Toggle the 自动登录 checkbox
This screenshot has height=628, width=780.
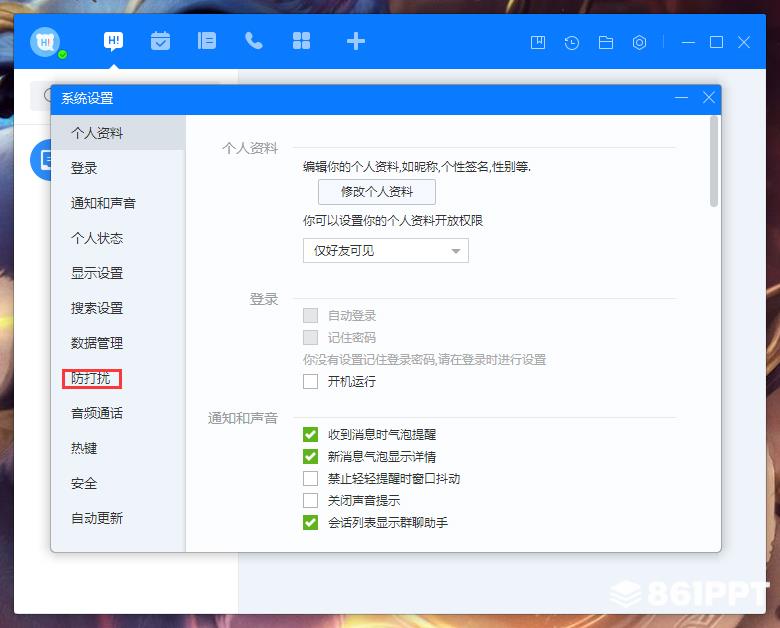click(x=310, y=315)
